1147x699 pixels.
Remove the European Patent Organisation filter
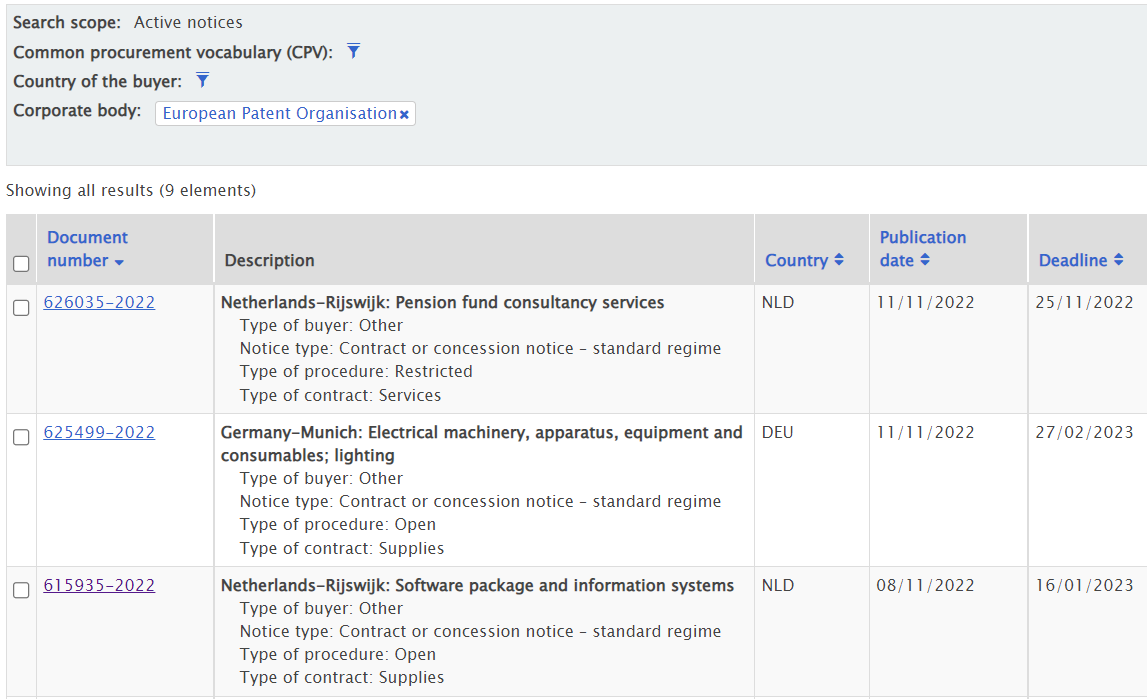(404, 113)
